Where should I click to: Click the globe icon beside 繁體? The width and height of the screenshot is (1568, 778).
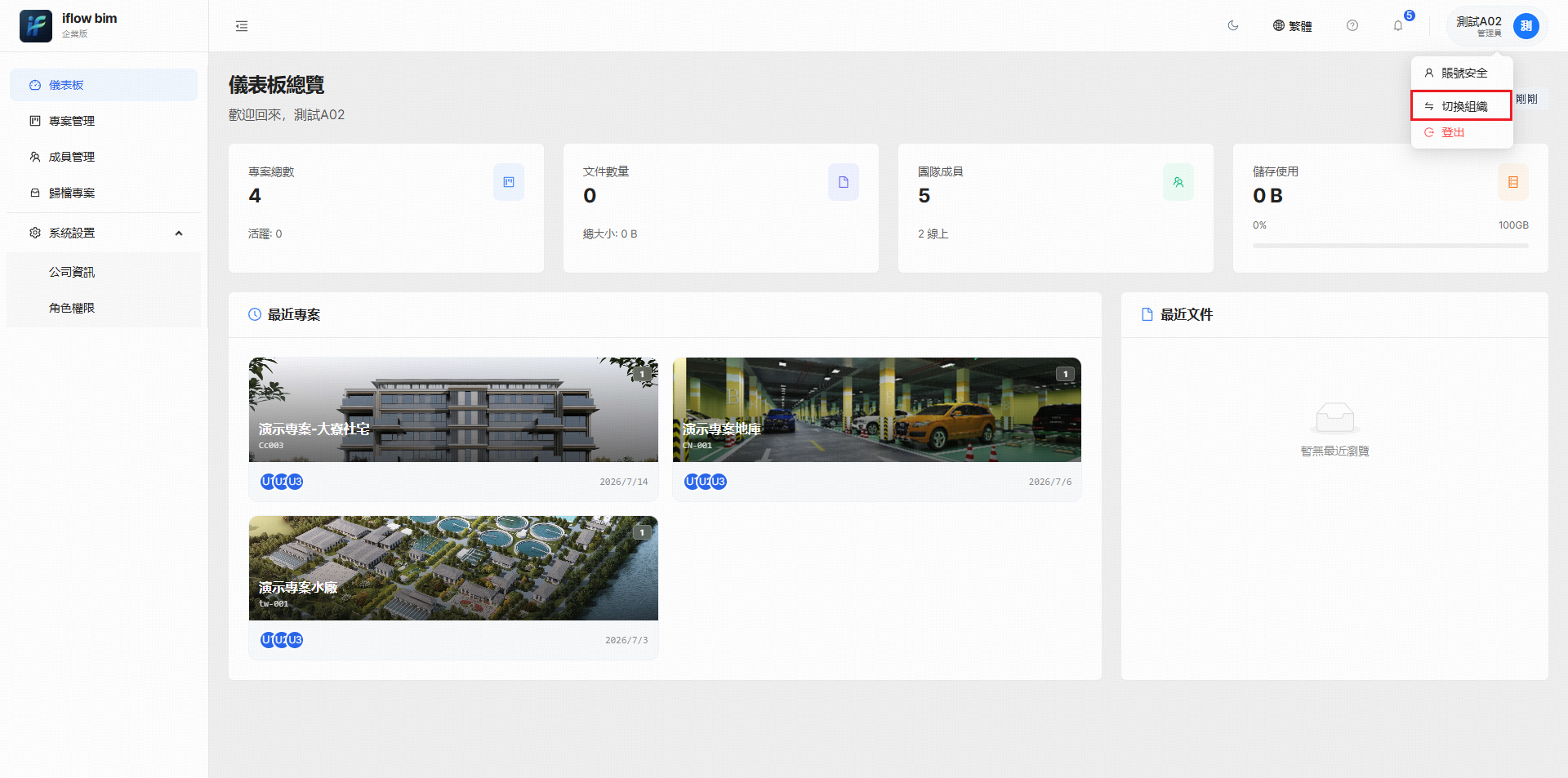1279,25
